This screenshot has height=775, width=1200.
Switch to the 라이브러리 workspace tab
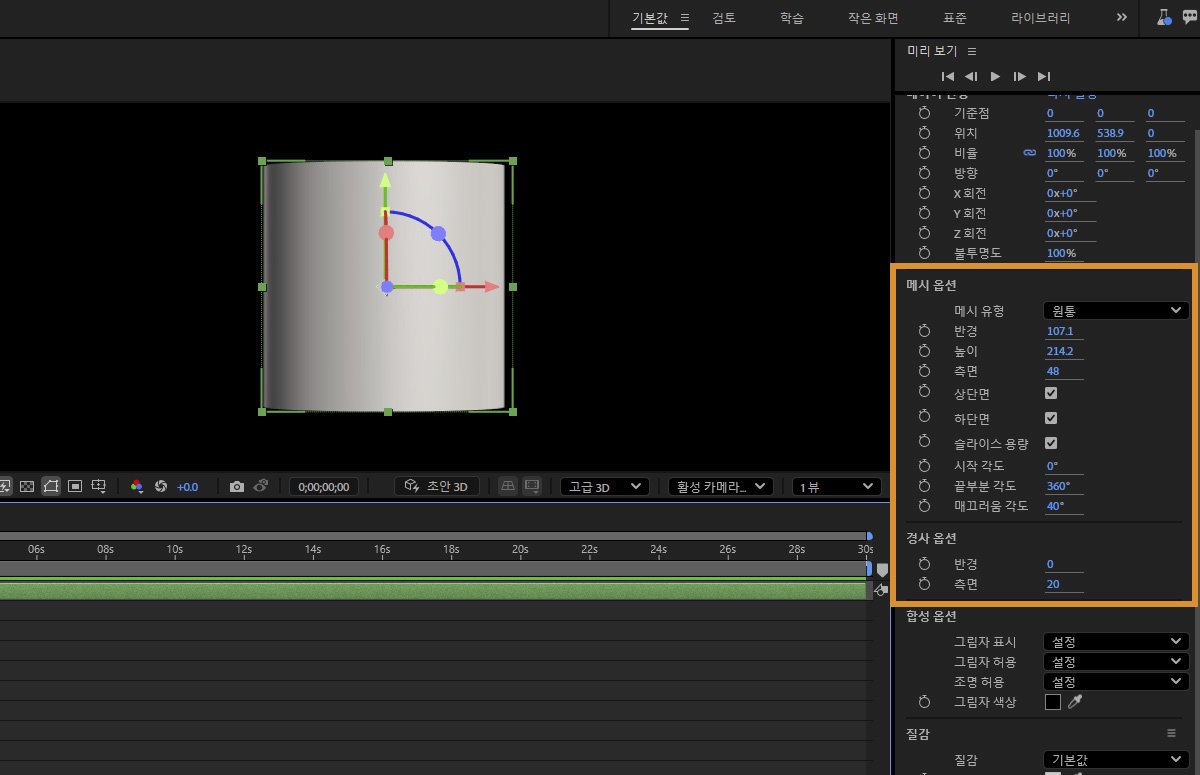point(1041,18)
